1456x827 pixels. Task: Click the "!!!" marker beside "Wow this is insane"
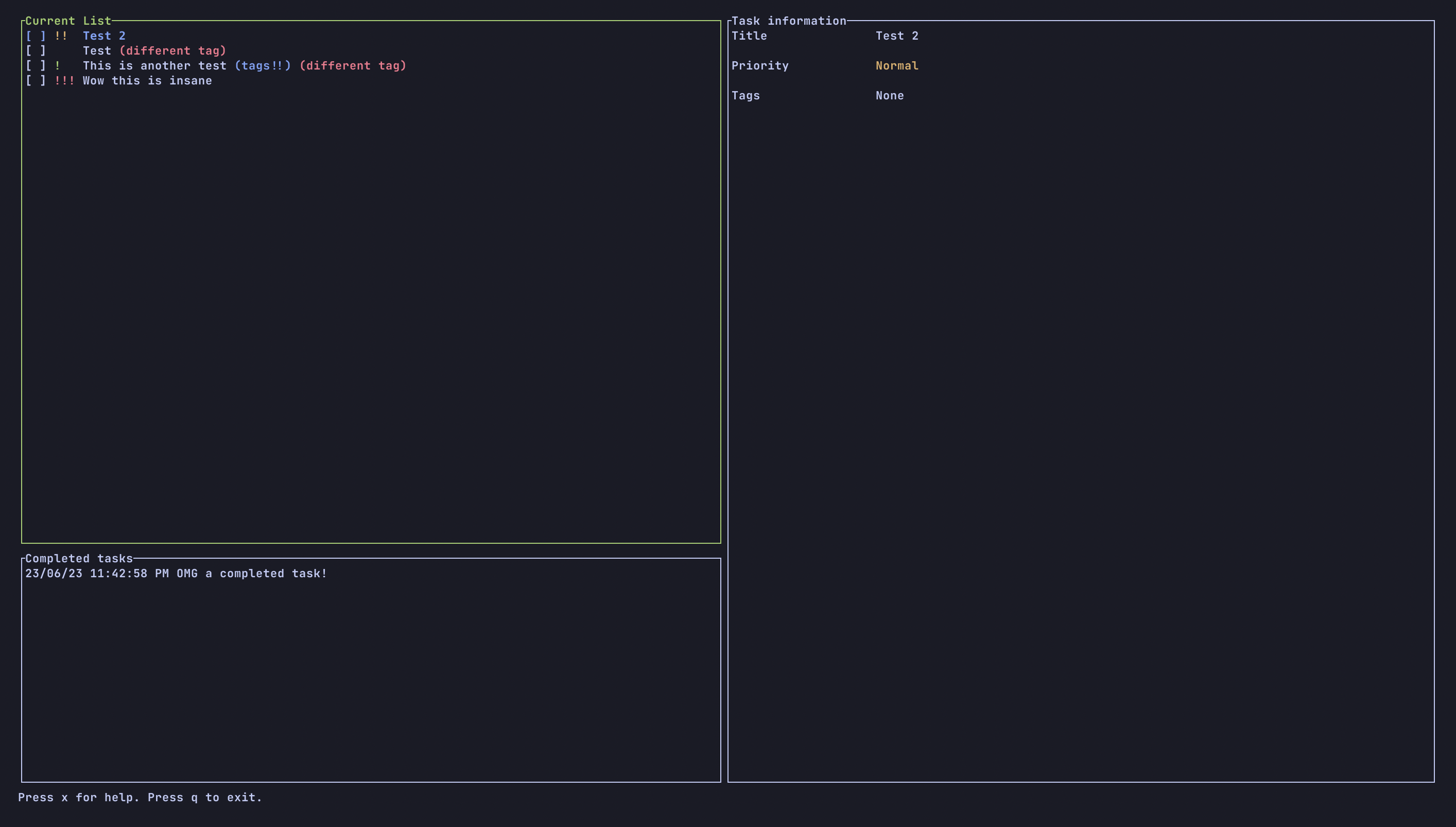pyautogui.click(x=65, y=81)
